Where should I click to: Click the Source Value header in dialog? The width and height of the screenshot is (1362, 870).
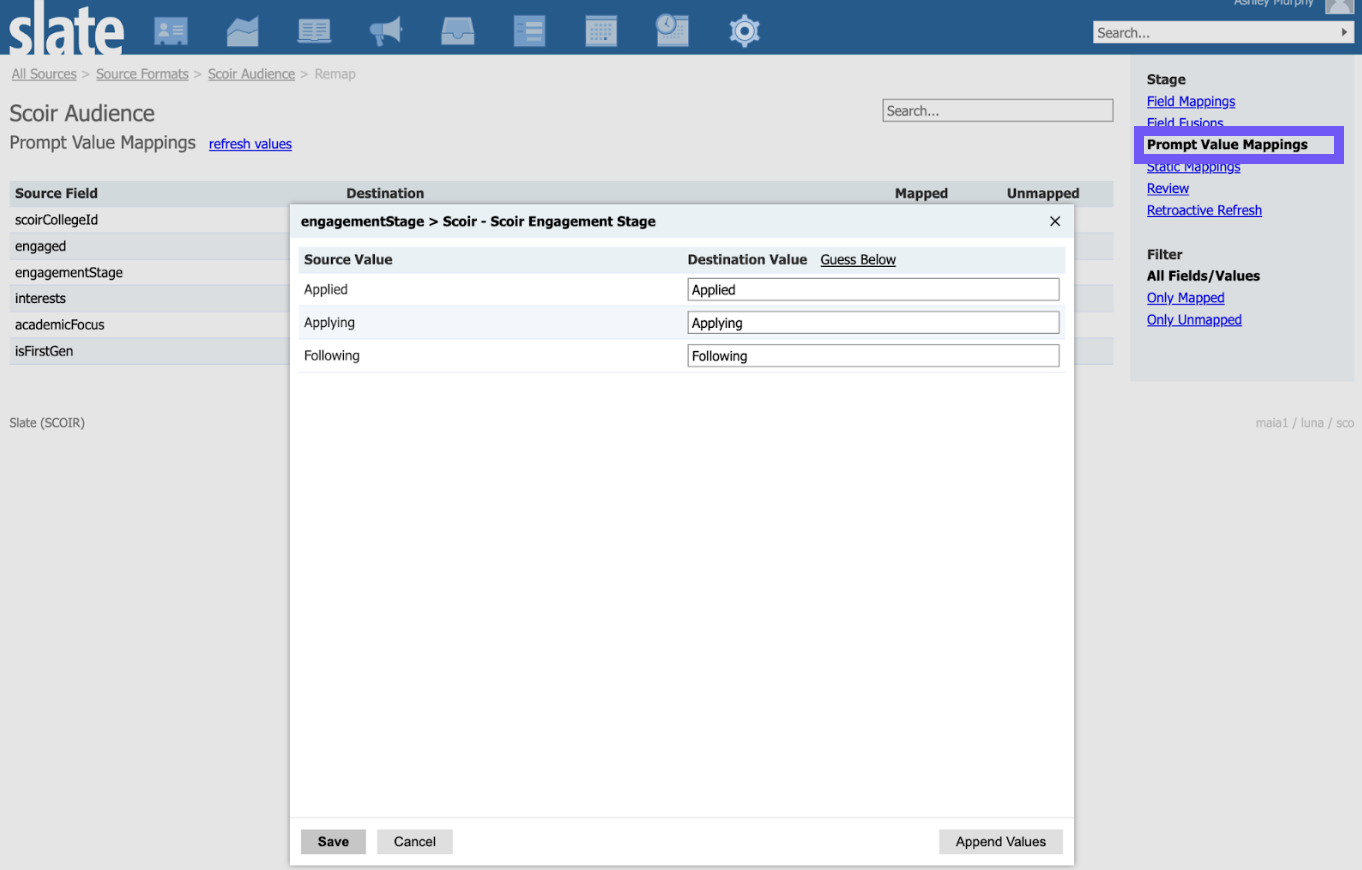pyautogui.click(x=348, y=259)
